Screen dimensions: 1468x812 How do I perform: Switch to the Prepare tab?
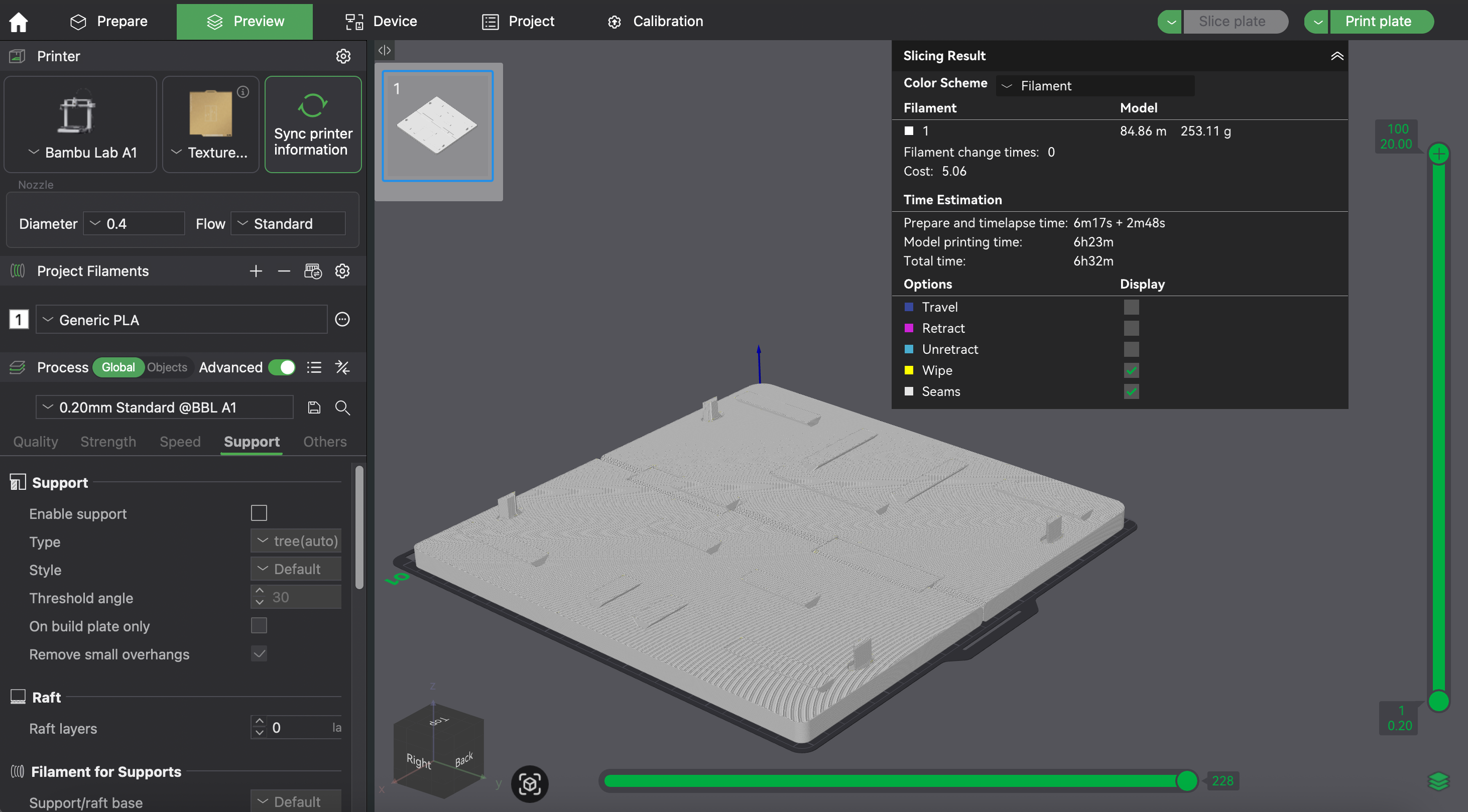108,22
